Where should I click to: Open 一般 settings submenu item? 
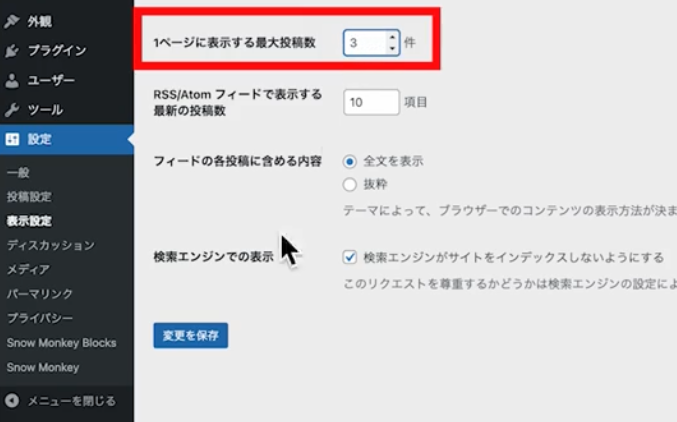(17, 173)
